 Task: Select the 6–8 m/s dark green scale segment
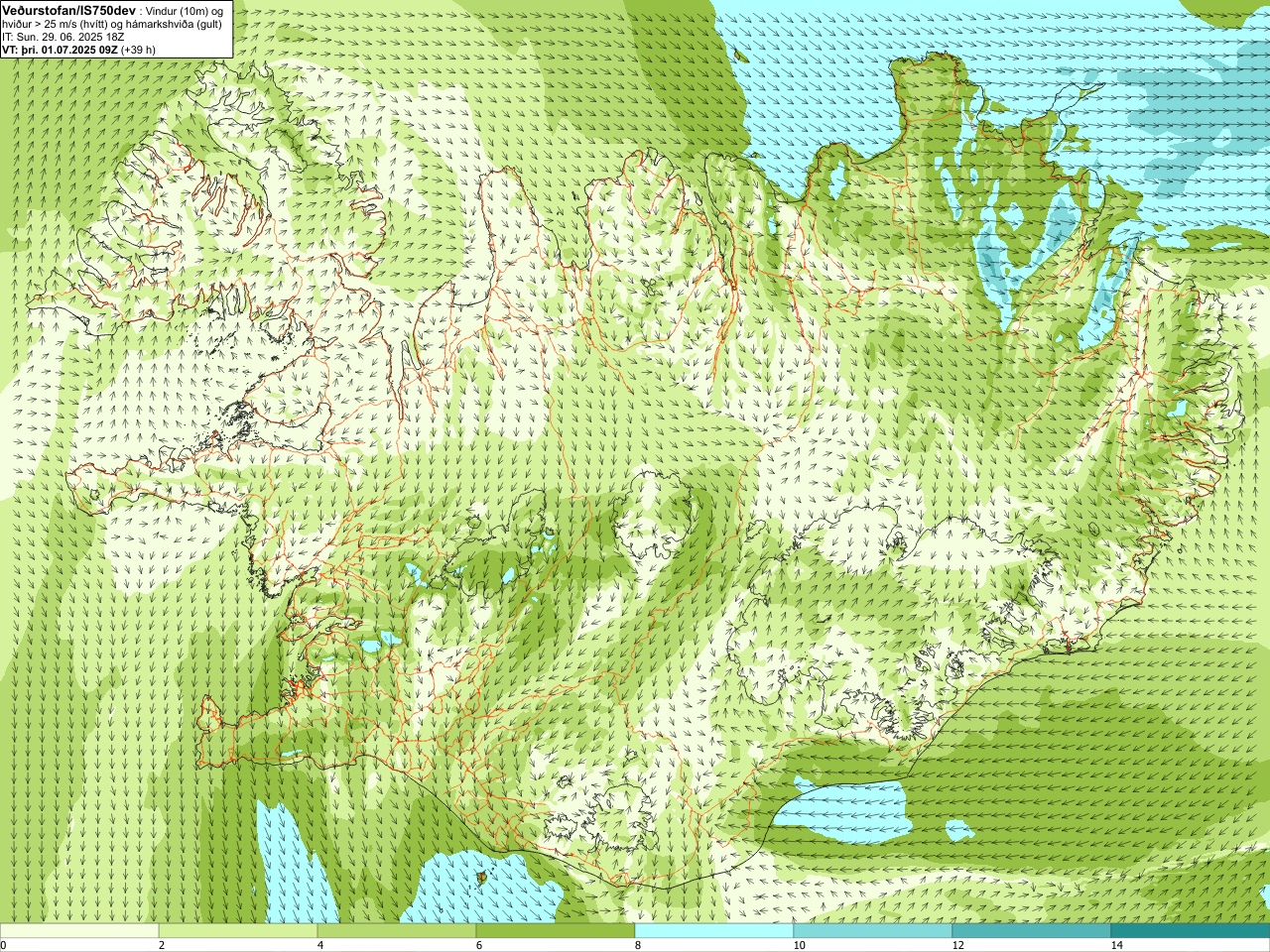(556, 931)
